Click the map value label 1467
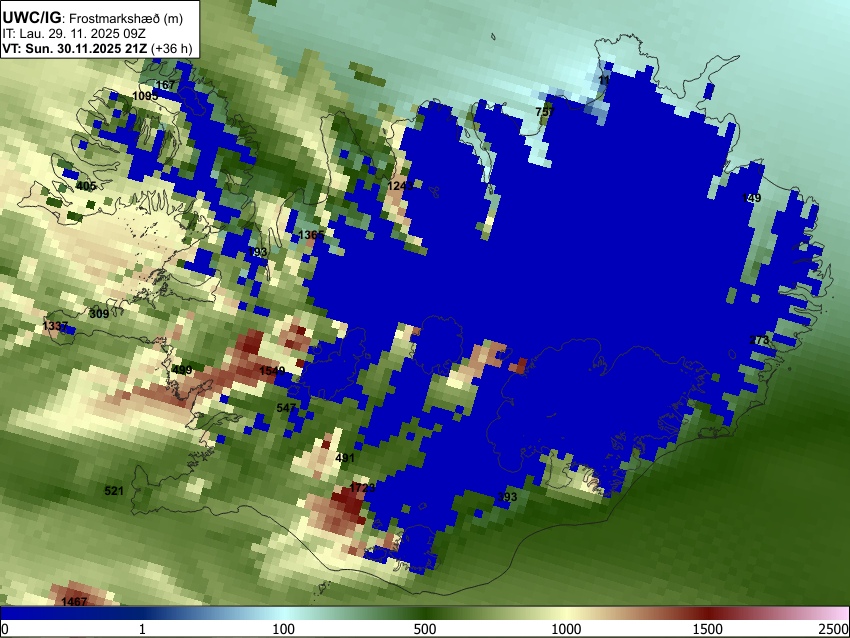This screenshot has height=638, width=850. (74, 601)
